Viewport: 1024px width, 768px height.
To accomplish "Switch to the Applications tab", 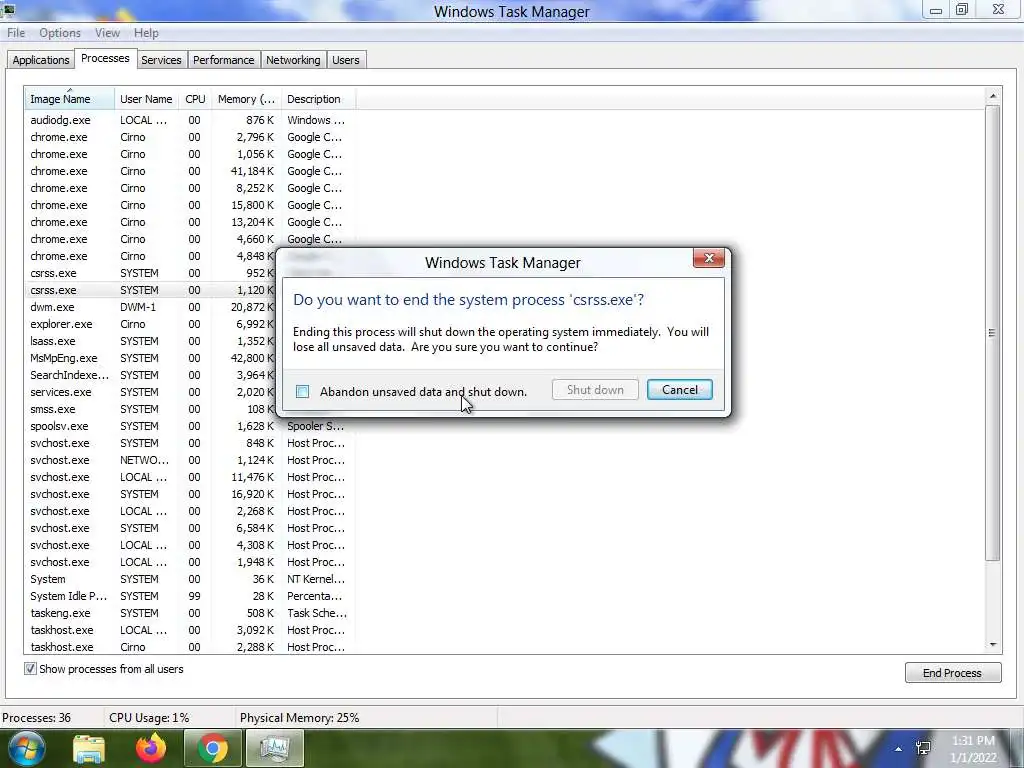I will [40, 60].
